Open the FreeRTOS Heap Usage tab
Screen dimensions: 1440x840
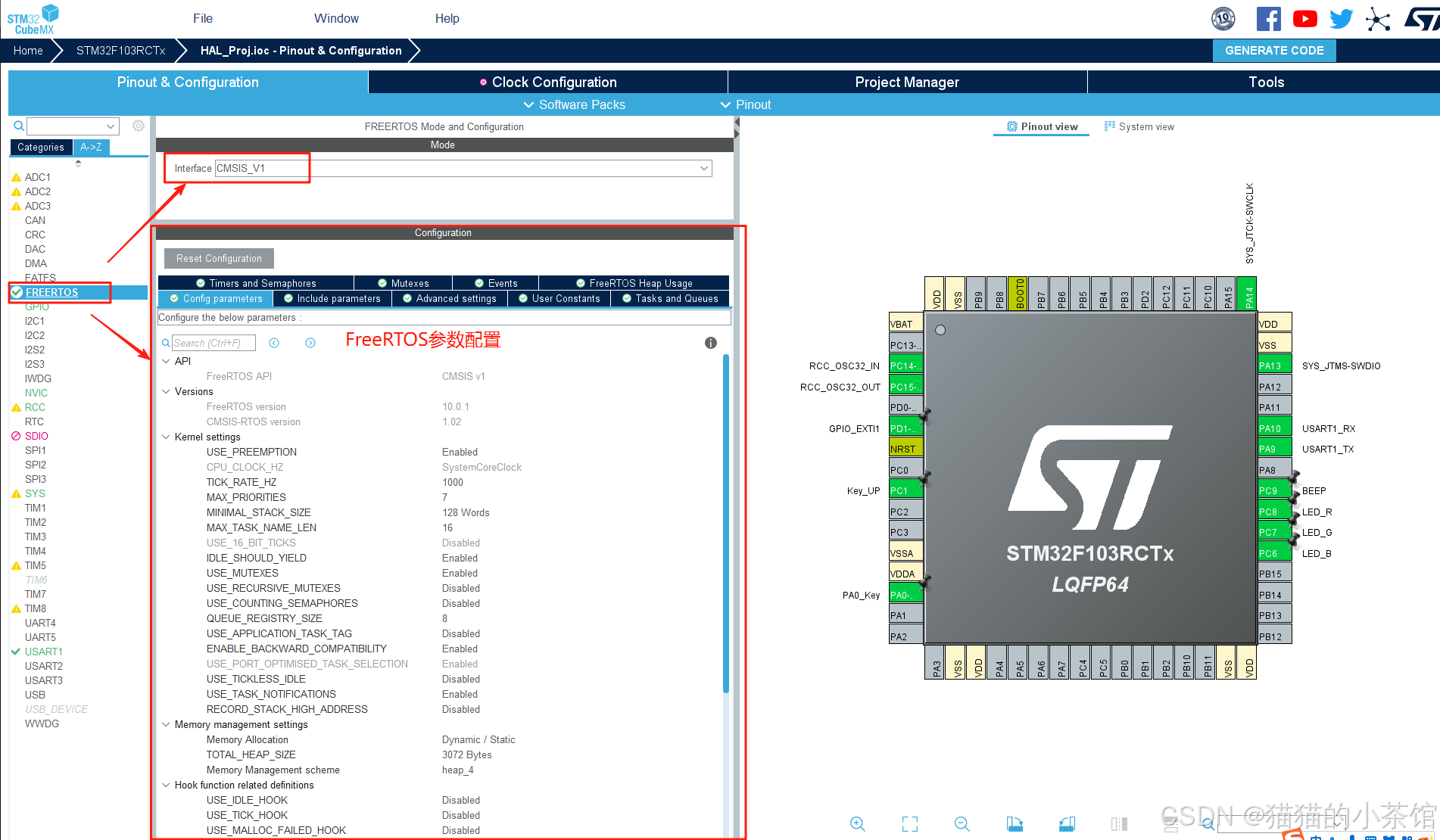(634, 283)
